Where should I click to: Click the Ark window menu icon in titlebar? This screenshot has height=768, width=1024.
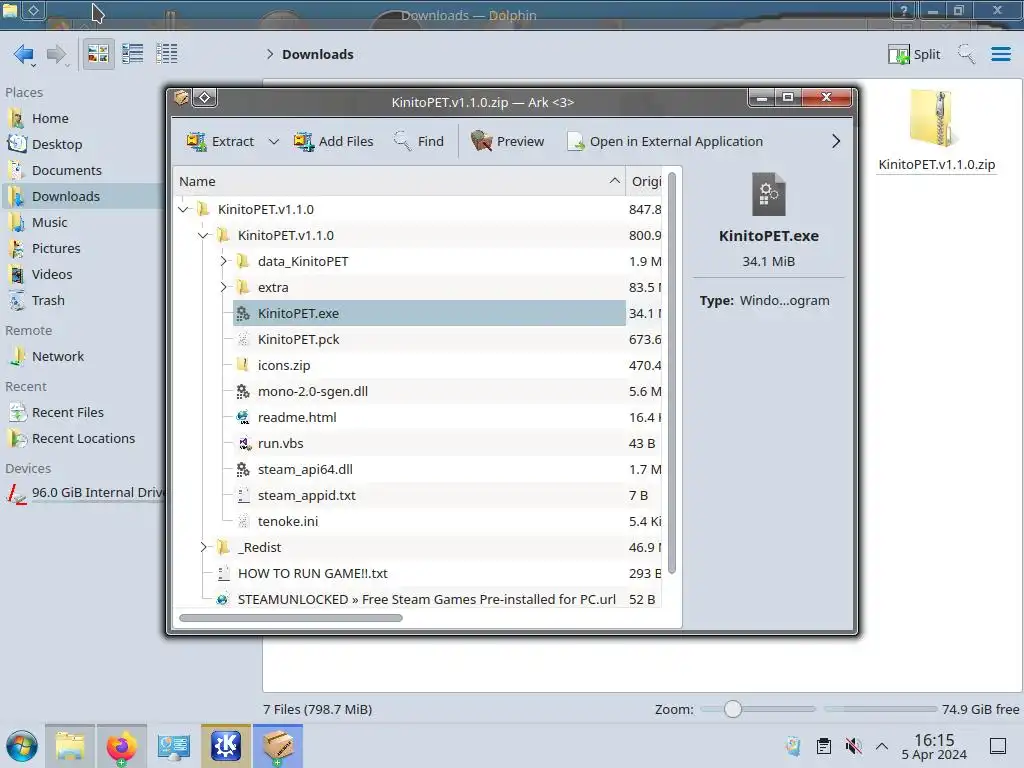(x=181, y=98)
